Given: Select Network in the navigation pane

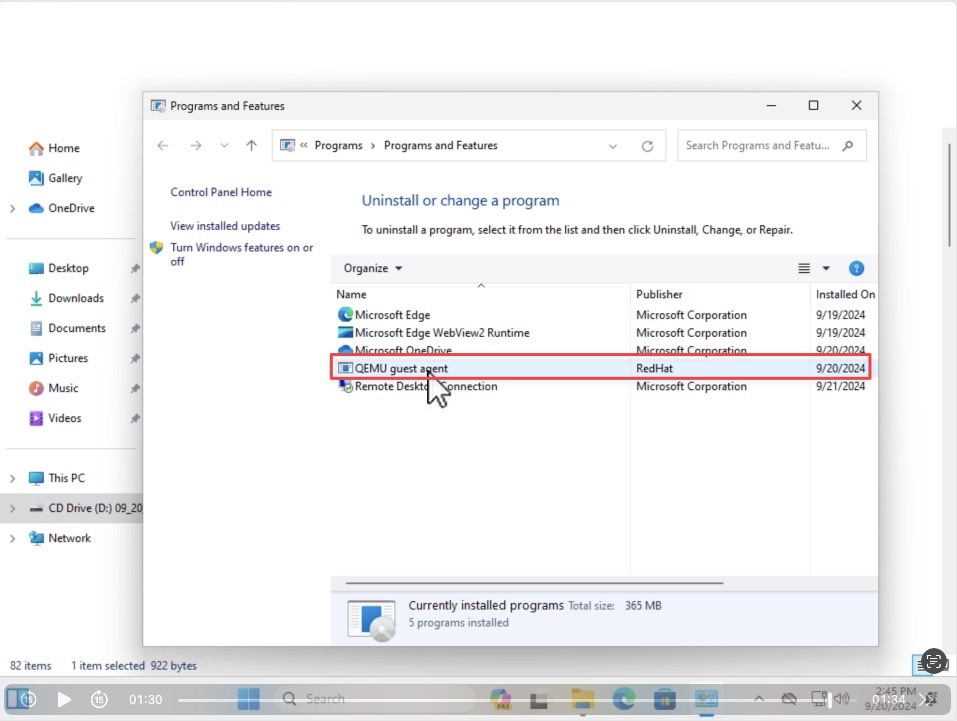Looking at the screenshot, I should [x=60, y=538].
